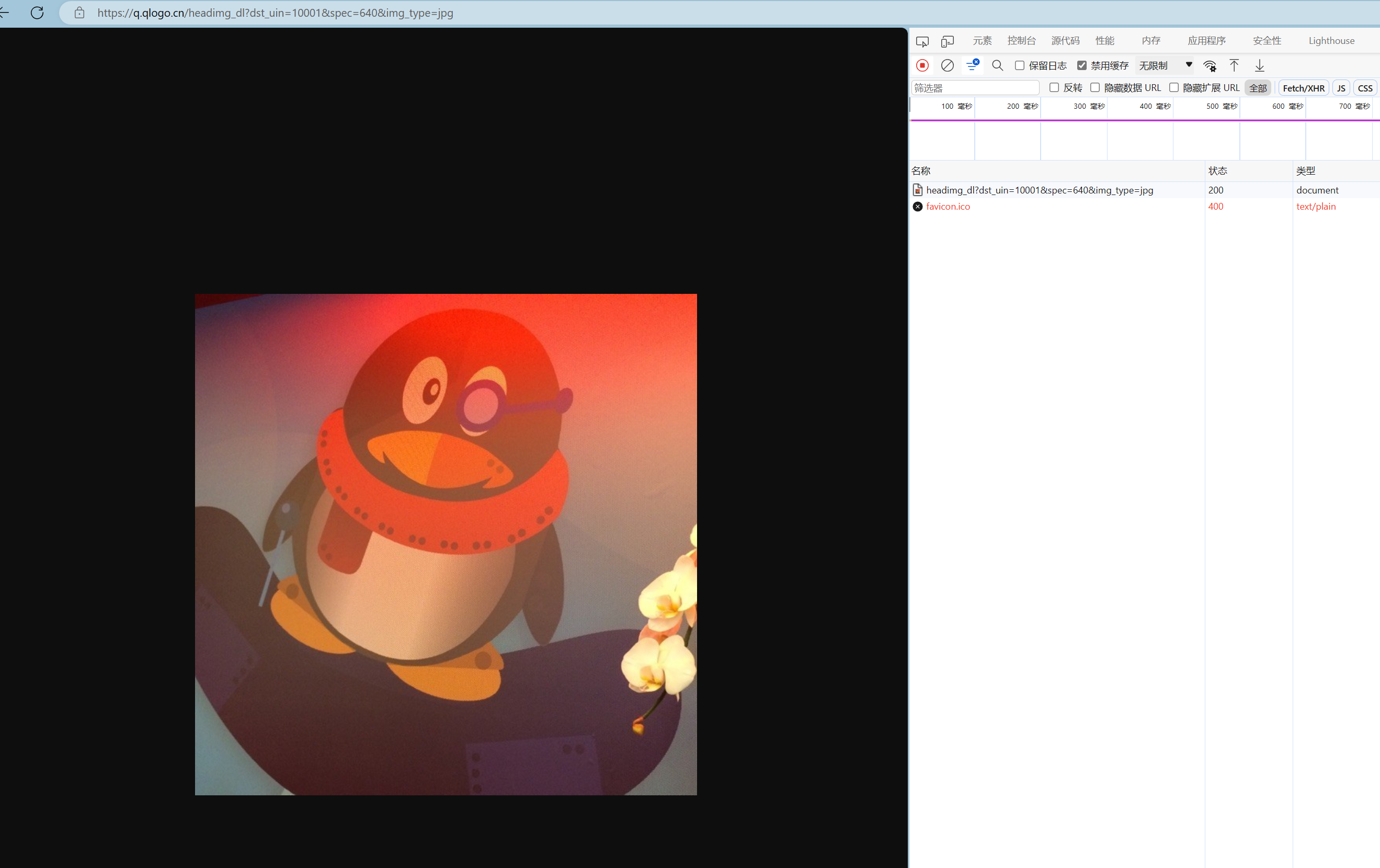This screenshot has height=868, width=1380.
Task: Check the 隐藏扩展 URL box
Action: pos(1173,87)
